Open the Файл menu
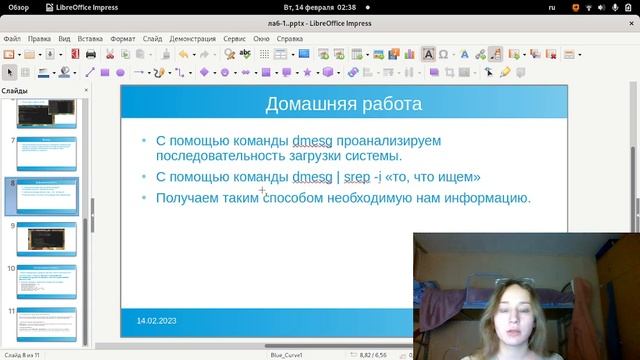The image size is (640, 360). point(12,39)
